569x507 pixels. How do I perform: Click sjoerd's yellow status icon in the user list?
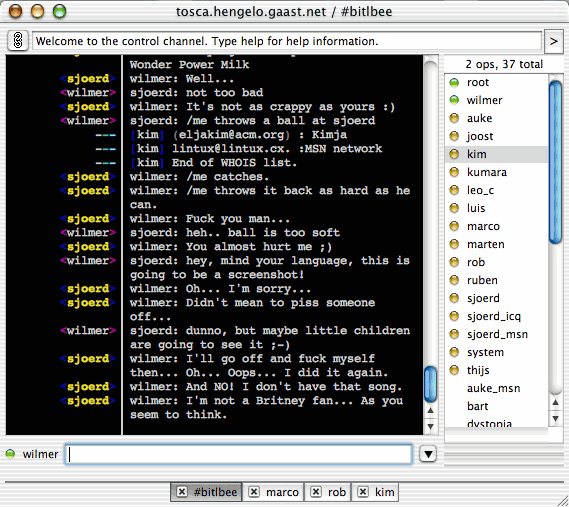[x=454, y=298]
